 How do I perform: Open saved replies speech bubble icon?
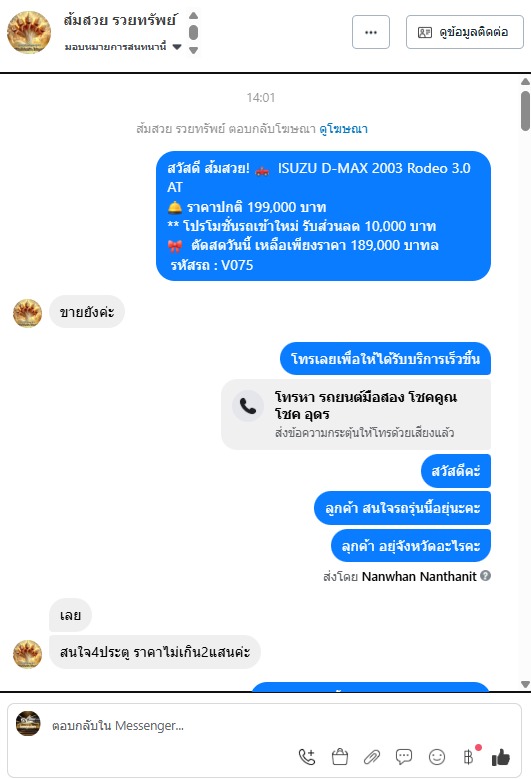[404, 757]
